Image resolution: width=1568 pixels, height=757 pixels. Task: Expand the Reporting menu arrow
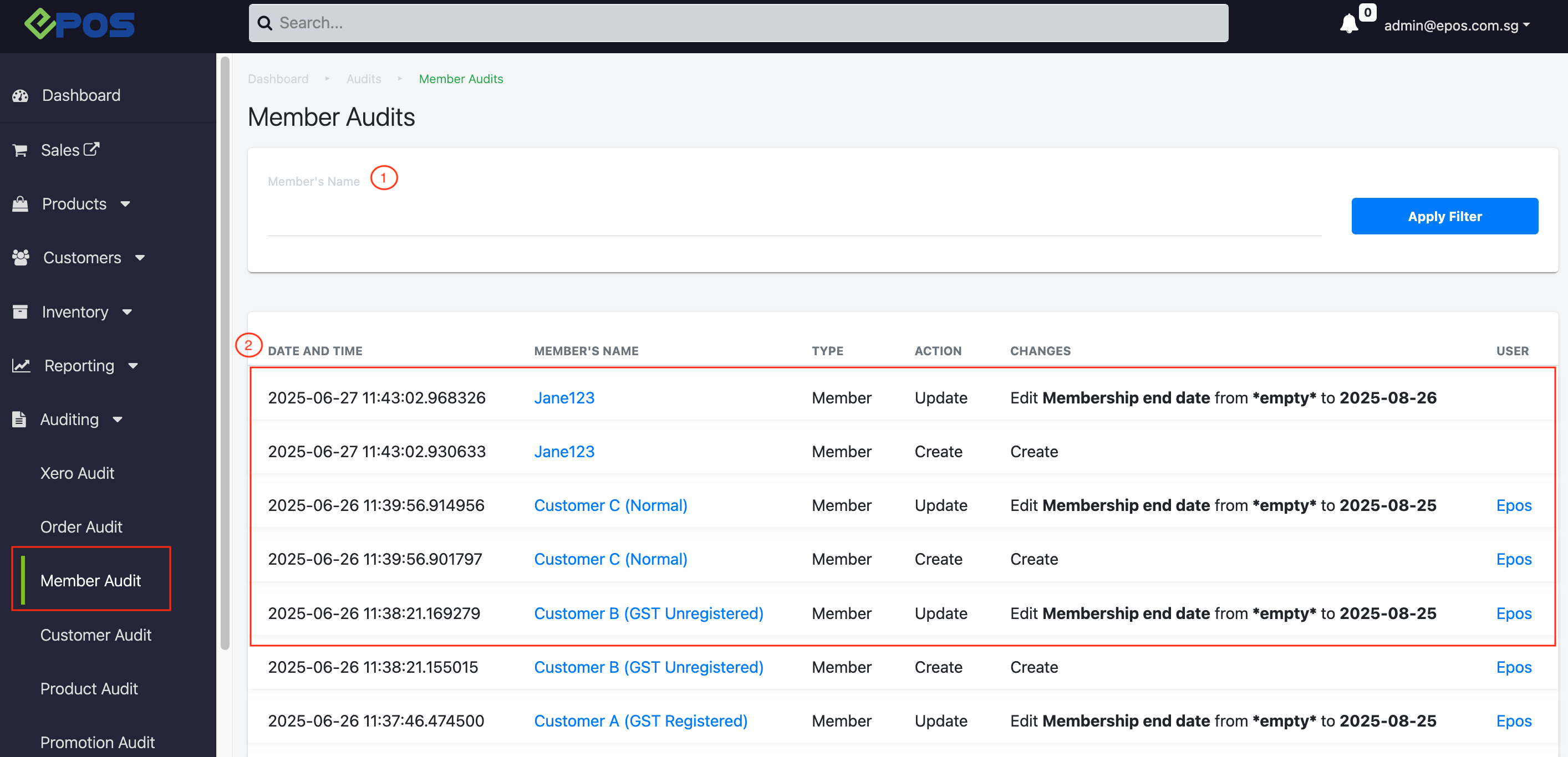pos(133,366)
